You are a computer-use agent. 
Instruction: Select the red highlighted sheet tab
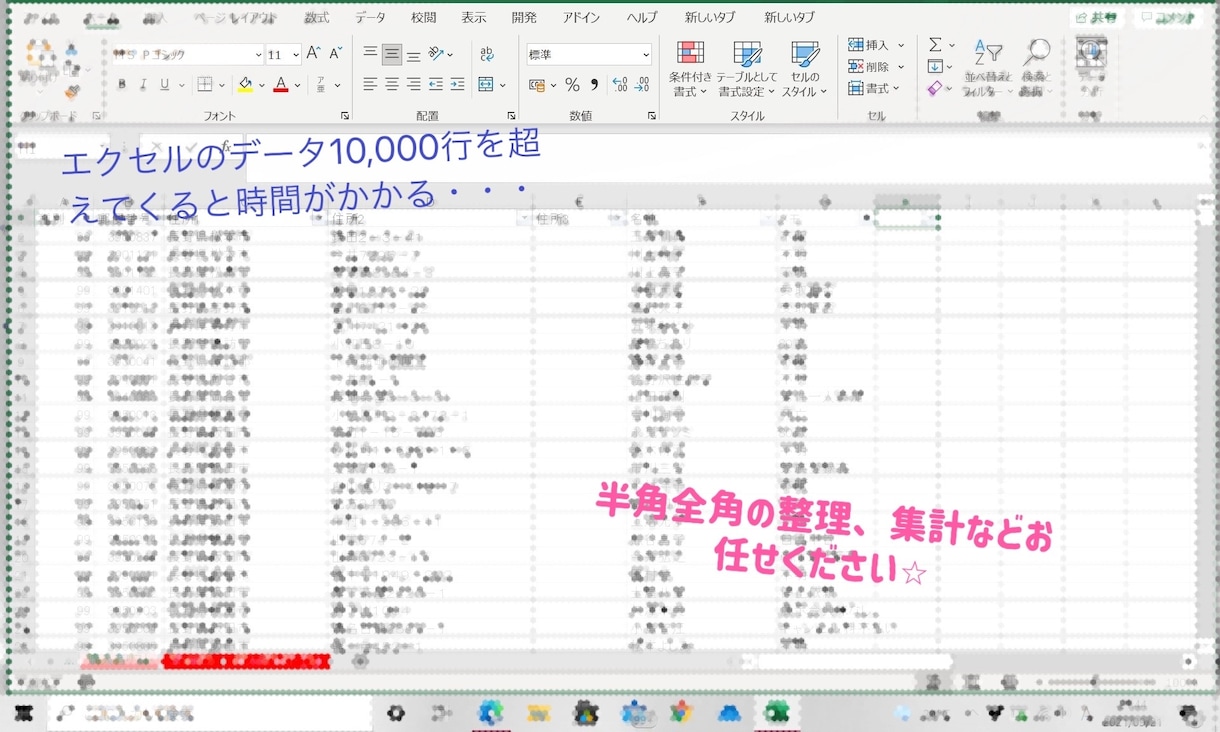pos(246,661)
